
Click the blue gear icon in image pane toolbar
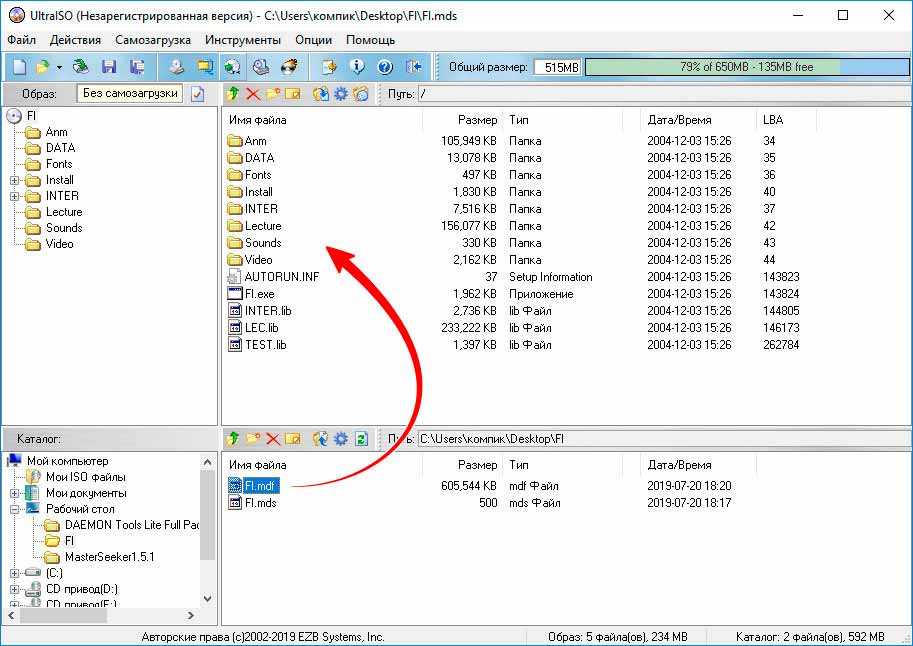pos(341,94)
